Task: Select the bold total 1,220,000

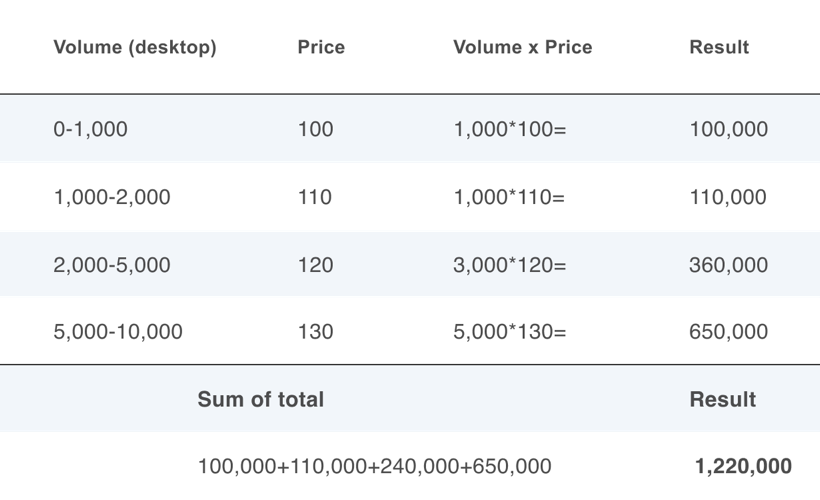Action: pos(743,466)
